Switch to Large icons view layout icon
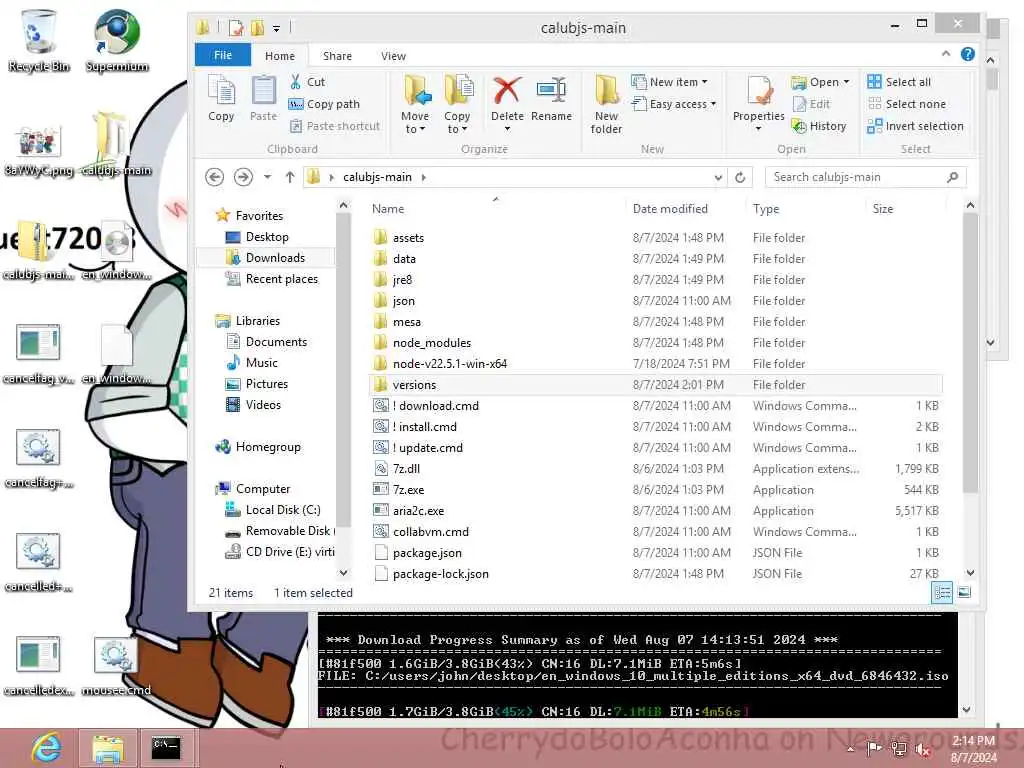1024x768 pixels. (x=964, y=592)
